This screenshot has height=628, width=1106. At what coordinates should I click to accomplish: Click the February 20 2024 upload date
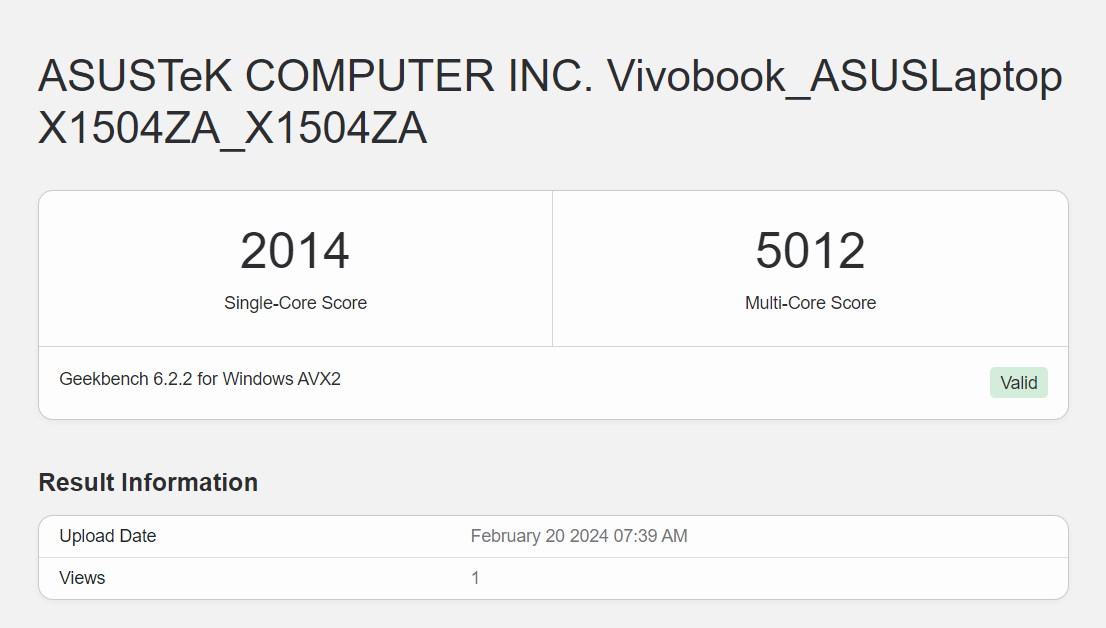point(579,536)
